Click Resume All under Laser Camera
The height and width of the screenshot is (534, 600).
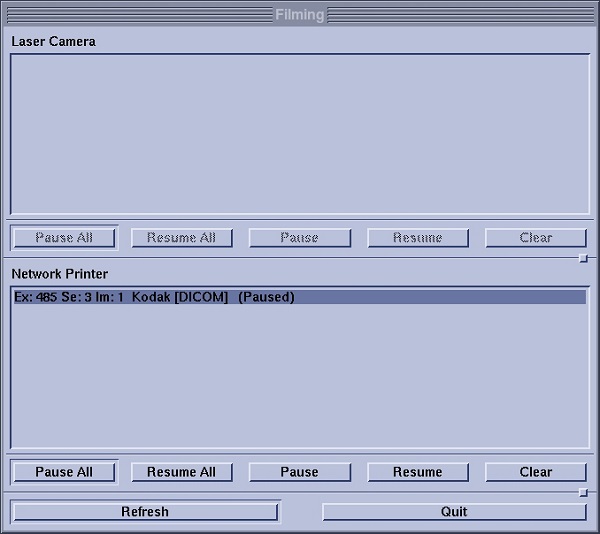[181, 238]
